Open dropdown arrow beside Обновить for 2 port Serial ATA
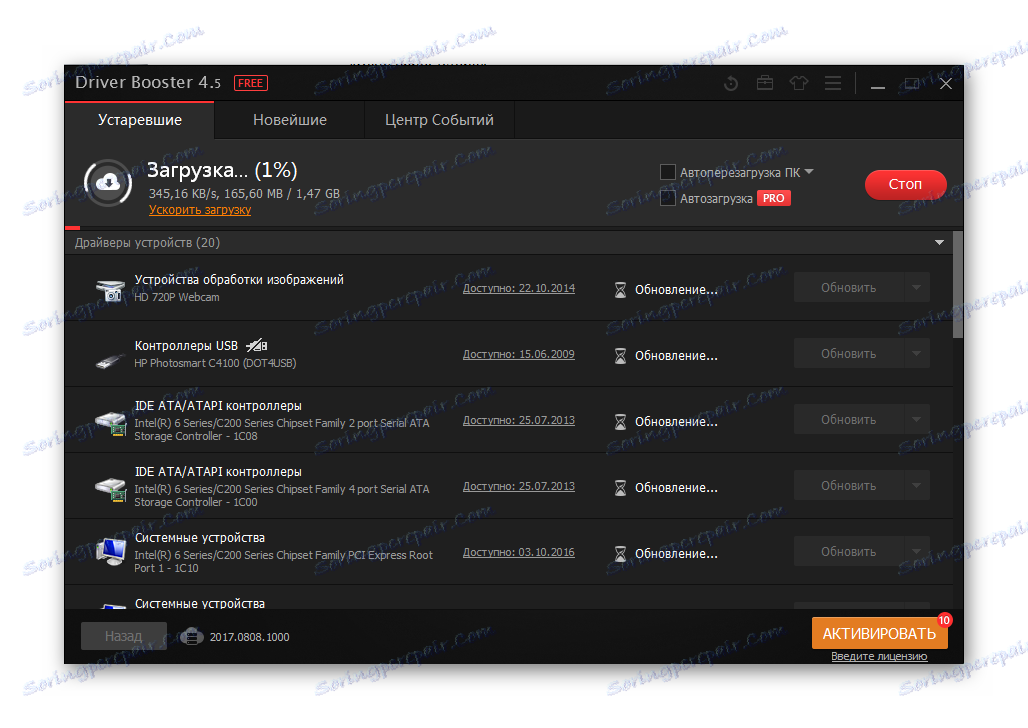 (x=917, y=419)
